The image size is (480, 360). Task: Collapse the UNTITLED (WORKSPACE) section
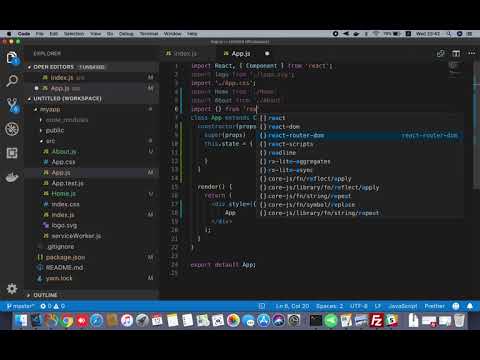click(67, 99)
